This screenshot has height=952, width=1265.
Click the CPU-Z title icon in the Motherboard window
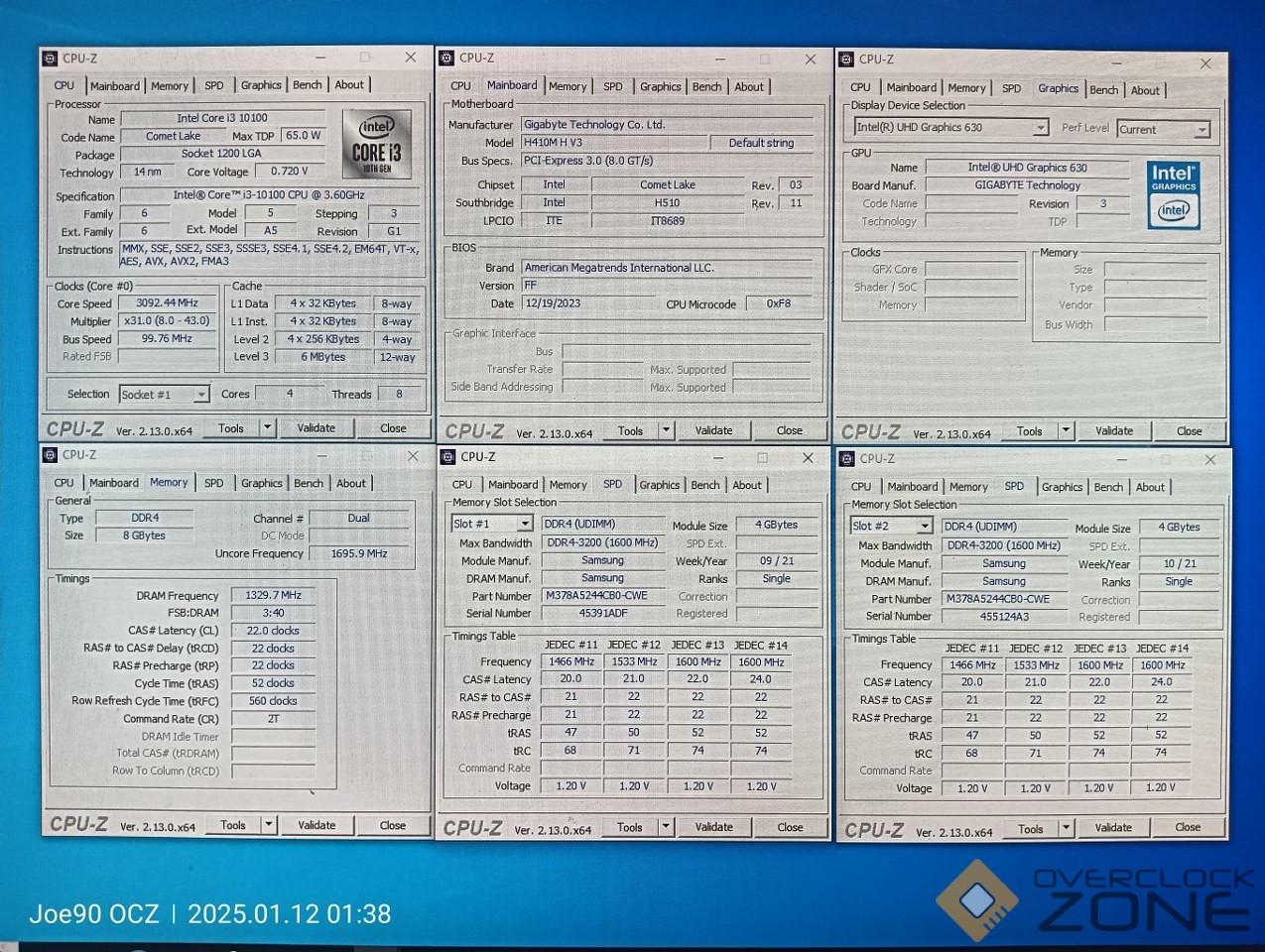point(446,59)
